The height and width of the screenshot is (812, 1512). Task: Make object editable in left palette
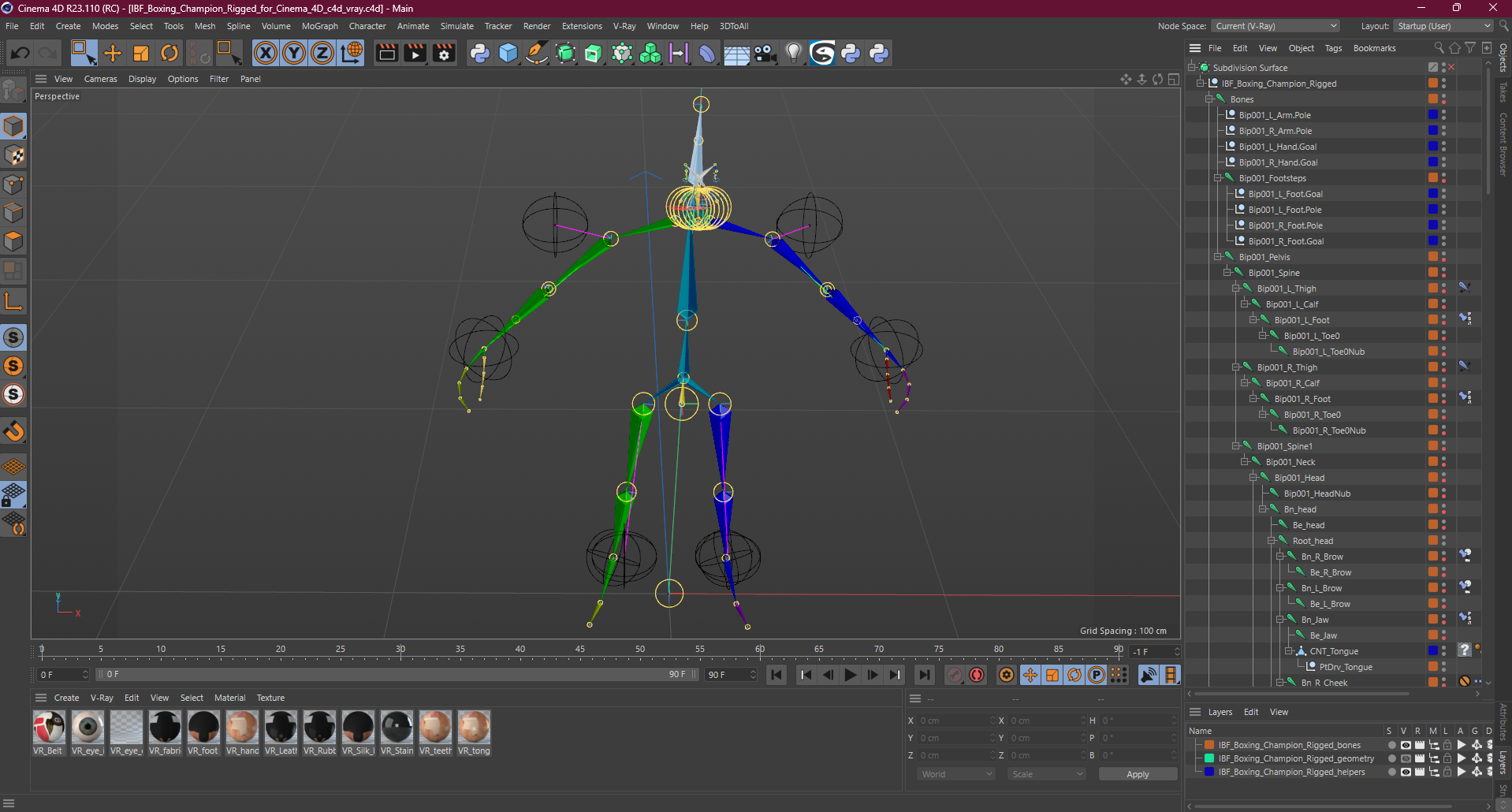13,91
